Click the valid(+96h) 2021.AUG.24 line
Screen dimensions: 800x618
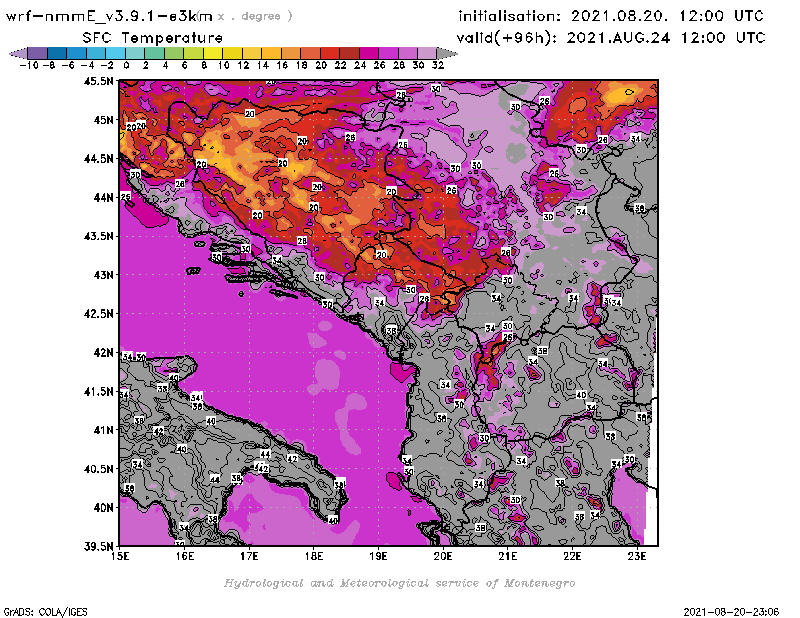pos(611,37)
